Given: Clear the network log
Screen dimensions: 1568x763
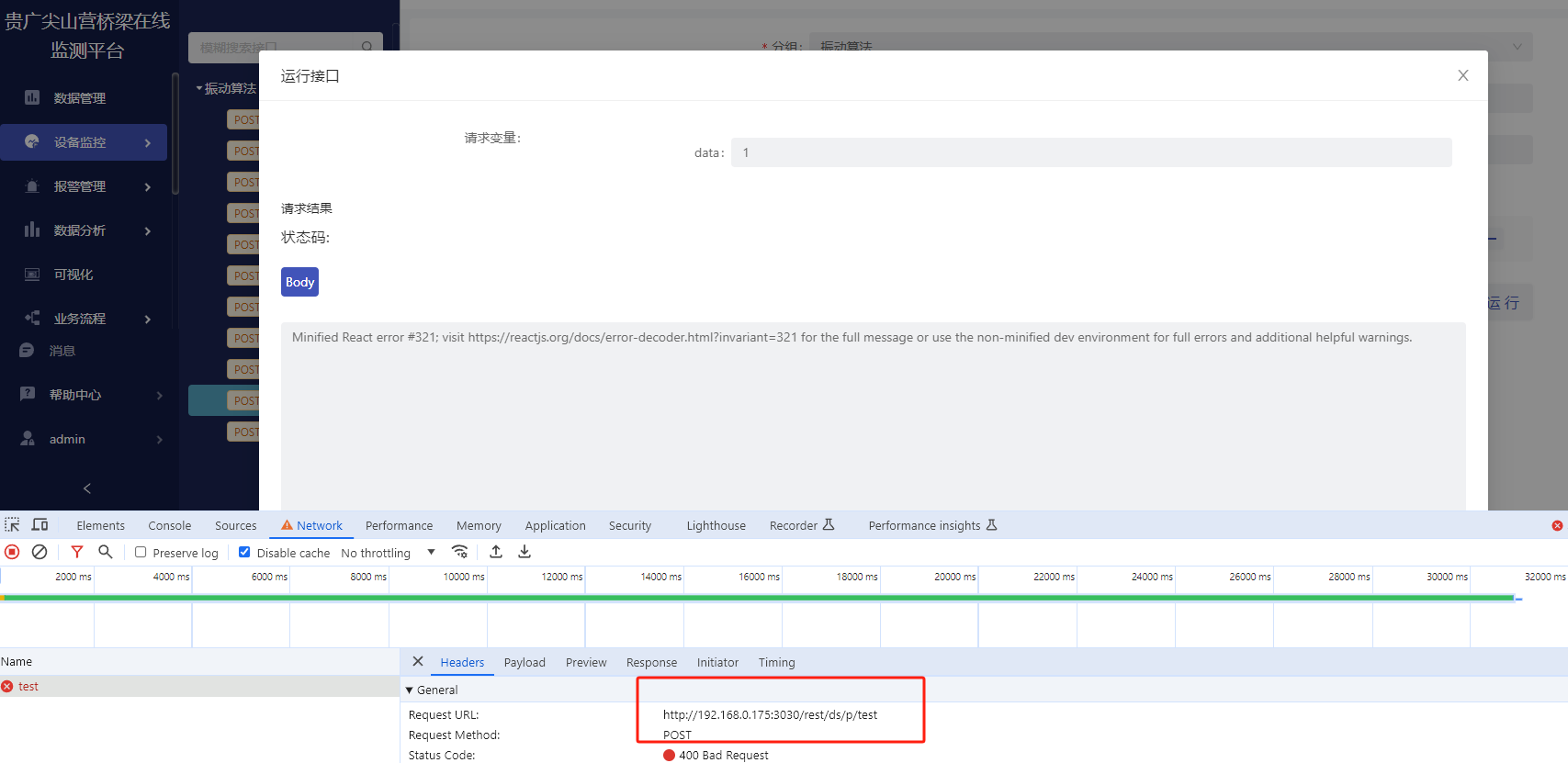Looking at the screenshot, I should (39, 552).
